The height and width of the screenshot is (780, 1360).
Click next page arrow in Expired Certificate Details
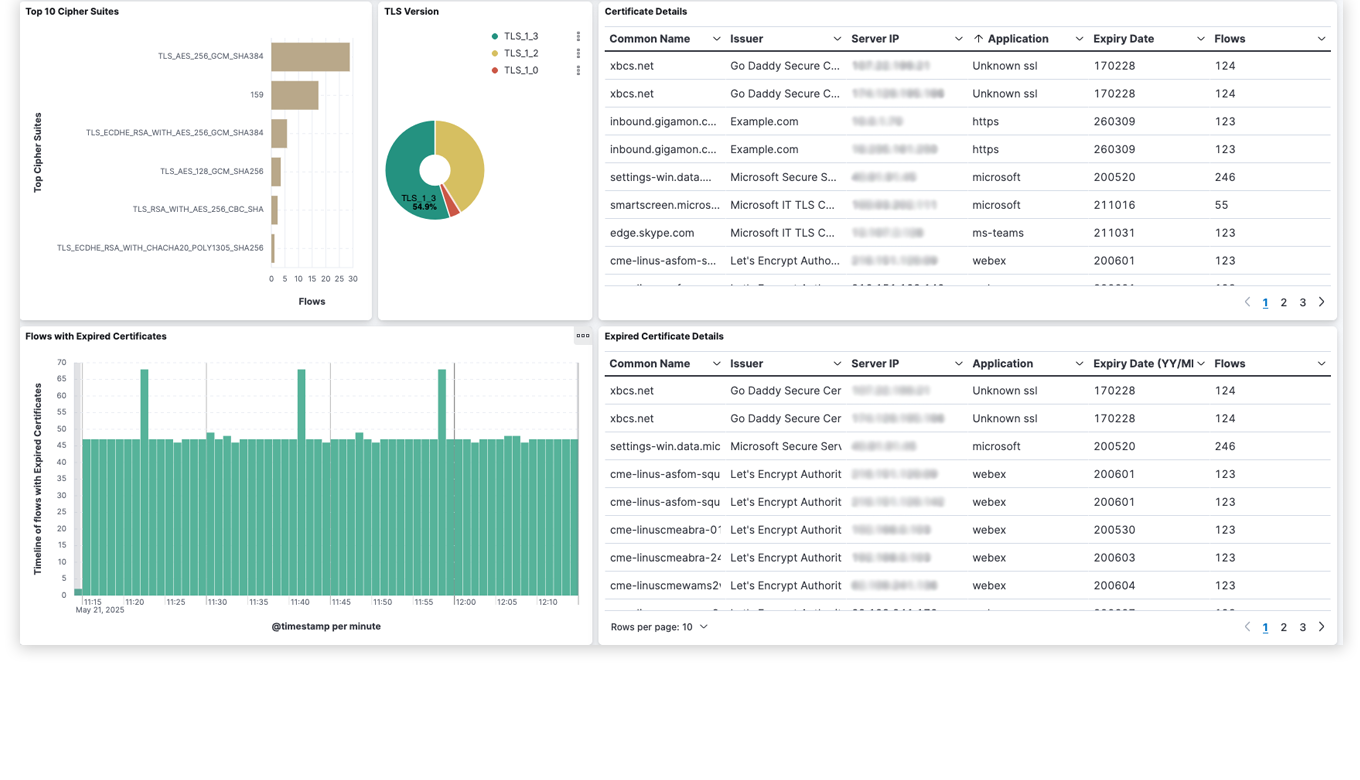tap(1321, 627)
